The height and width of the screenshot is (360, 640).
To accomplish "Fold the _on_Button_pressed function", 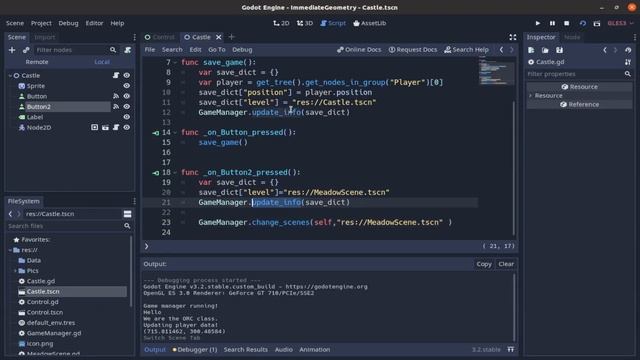I will pyautogui.click(x=175, y=132).
